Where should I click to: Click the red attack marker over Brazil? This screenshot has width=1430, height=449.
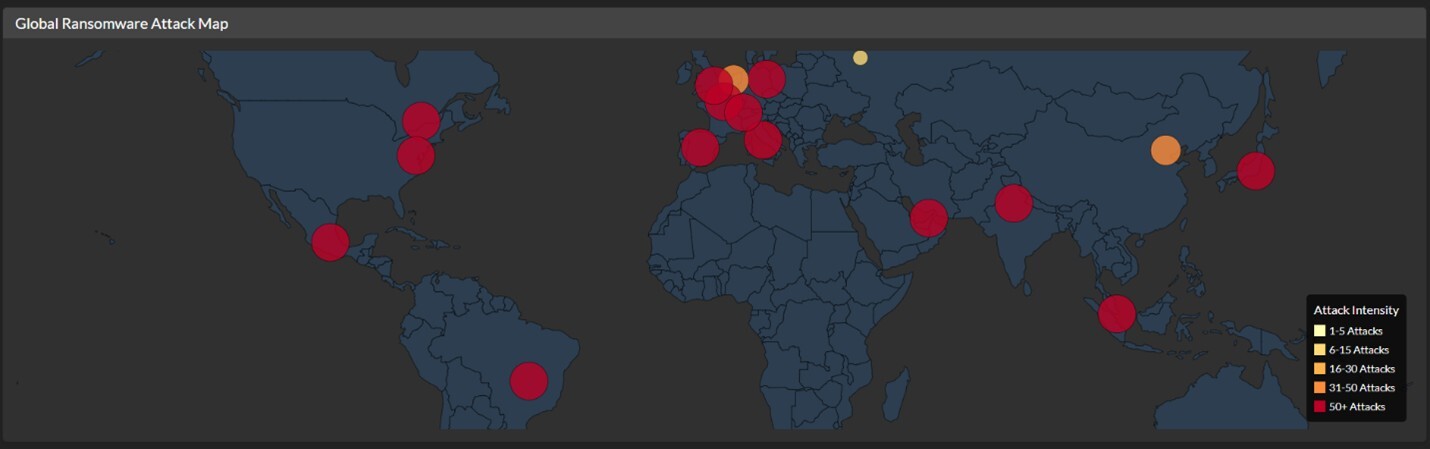[529, 381]
